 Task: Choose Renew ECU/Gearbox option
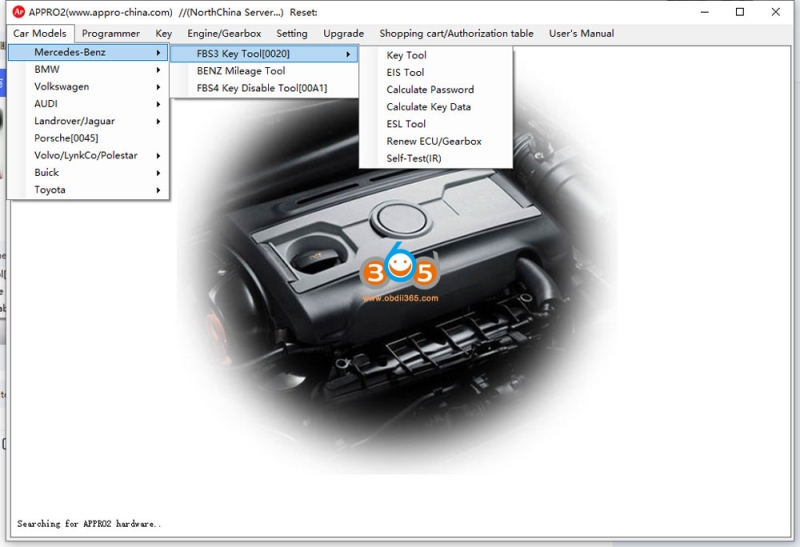[x=436, y=141]
